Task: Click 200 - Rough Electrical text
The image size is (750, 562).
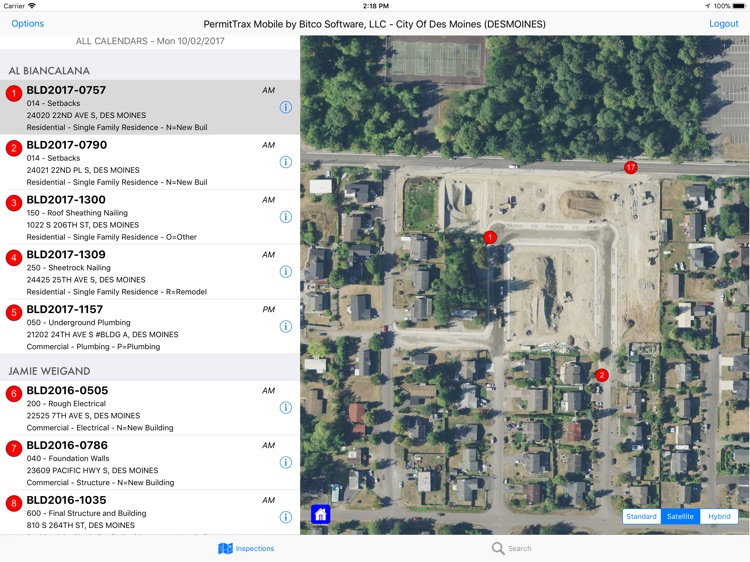Action: [66, 404]
